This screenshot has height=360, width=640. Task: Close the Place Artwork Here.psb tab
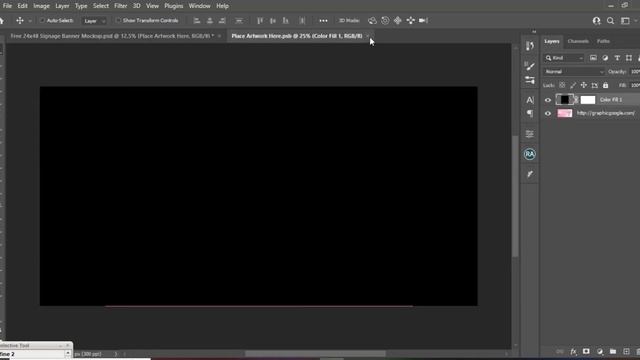click(368, 36)
